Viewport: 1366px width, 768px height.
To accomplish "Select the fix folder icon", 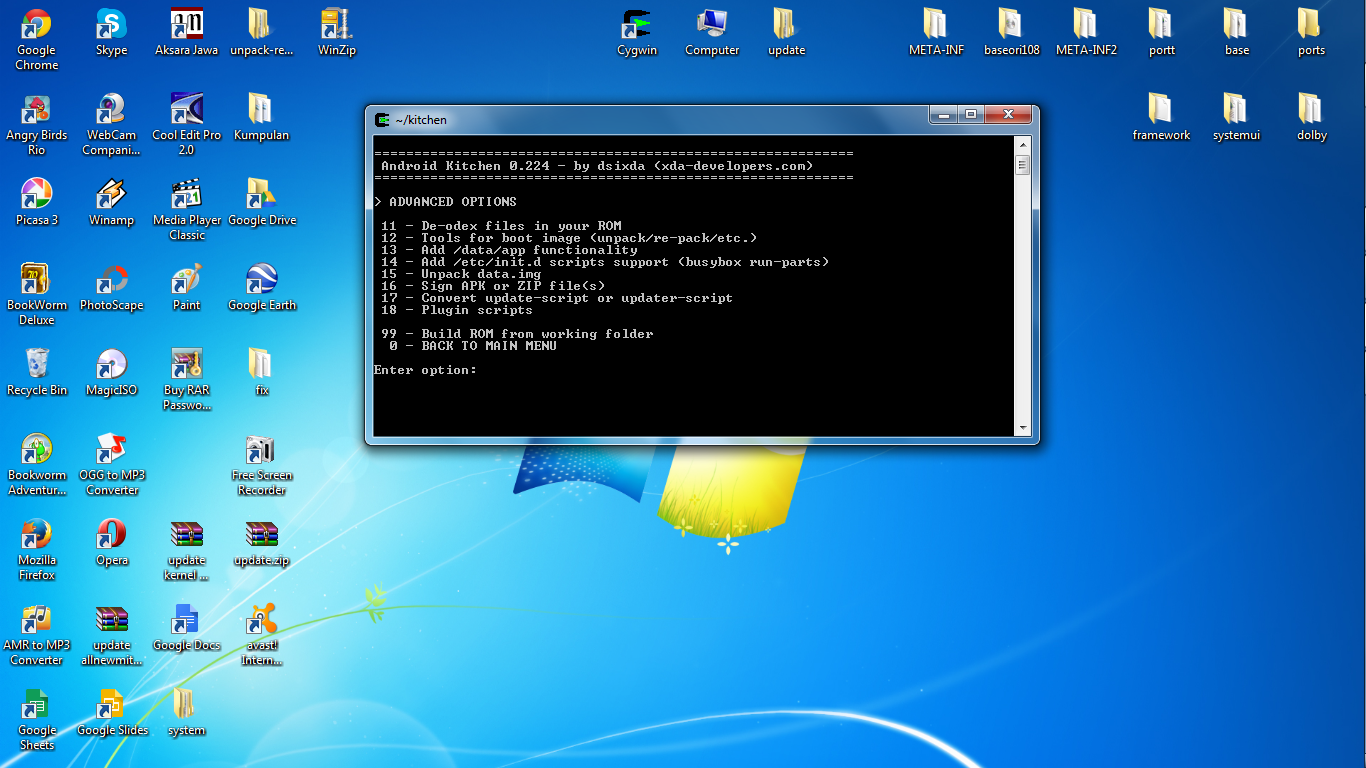I will (262, 372).
